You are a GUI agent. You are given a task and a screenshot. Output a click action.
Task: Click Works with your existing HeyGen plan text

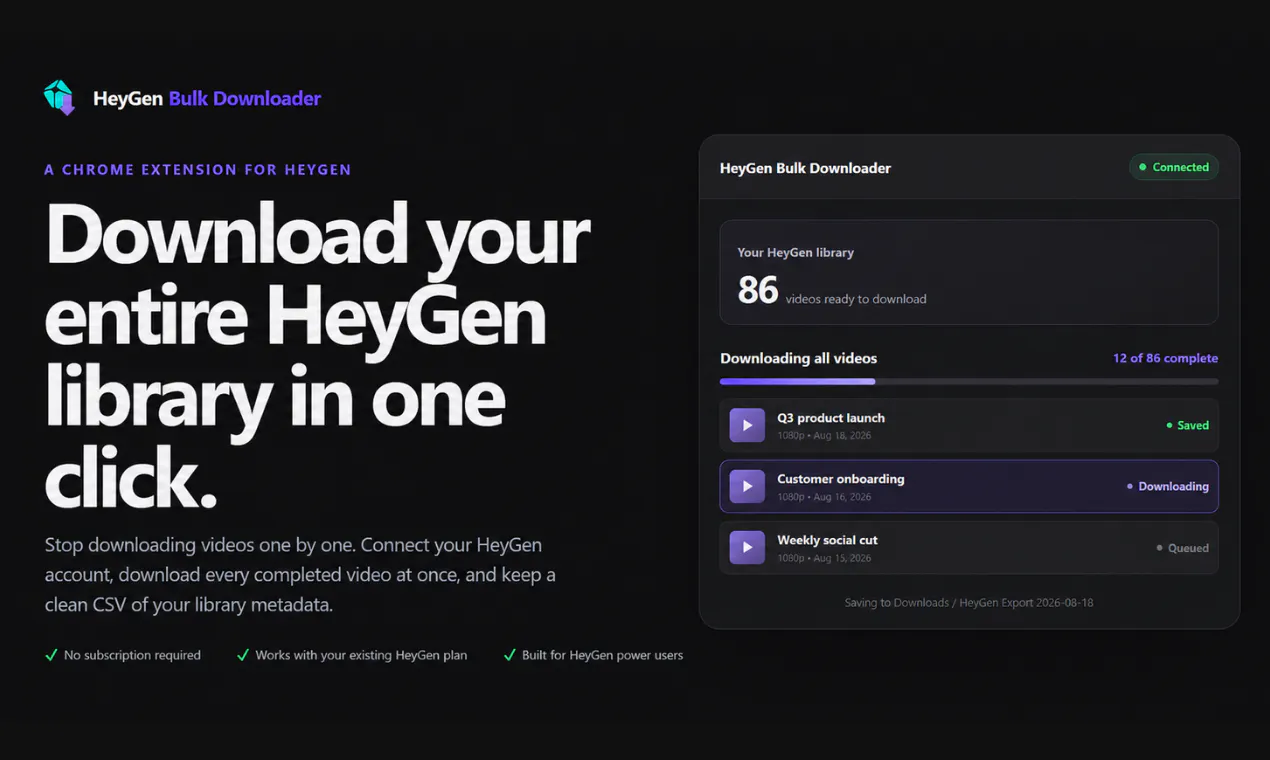point(361,655)
